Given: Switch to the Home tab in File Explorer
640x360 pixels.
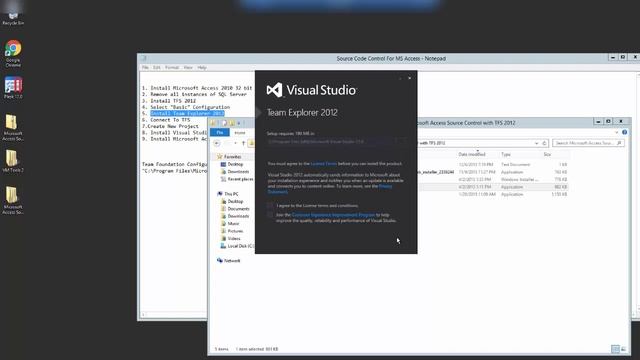Looking at the screenshot, I should (x=240, y=132).
